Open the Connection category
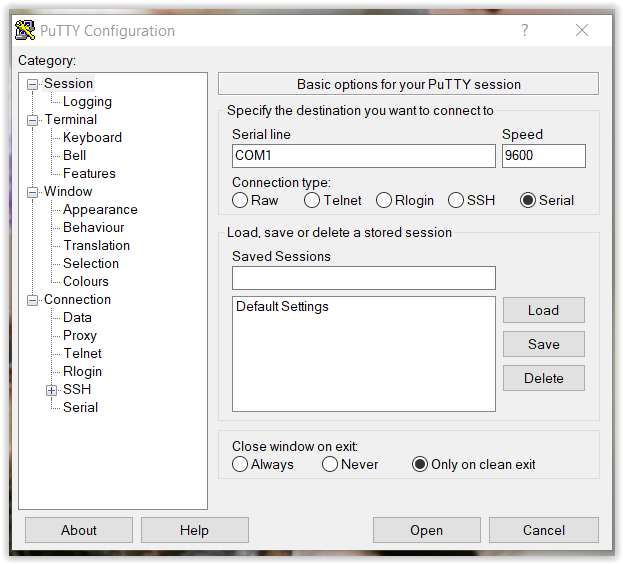 pos(77,299)
